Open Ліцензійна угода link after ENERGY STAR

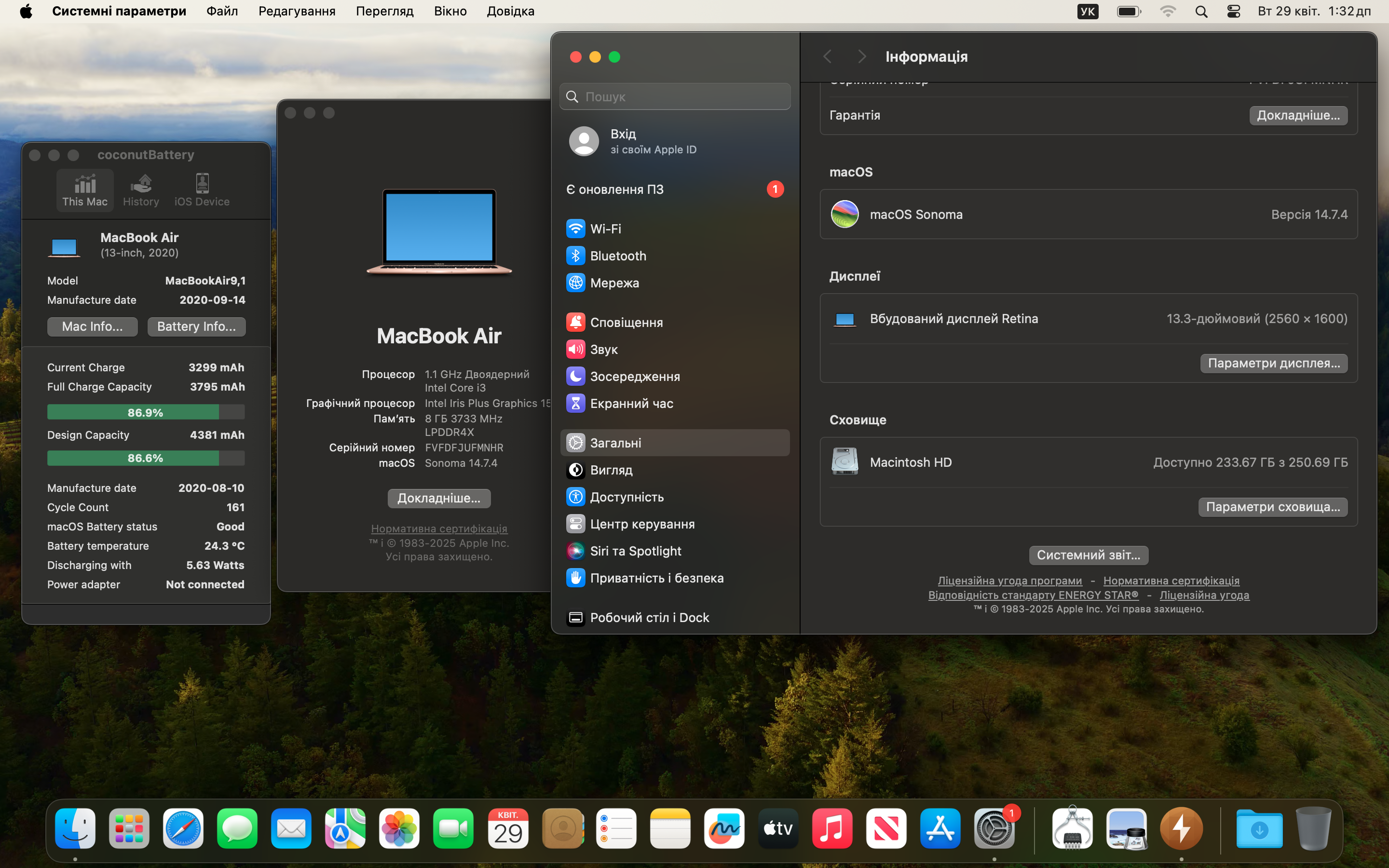[1204, 595]
